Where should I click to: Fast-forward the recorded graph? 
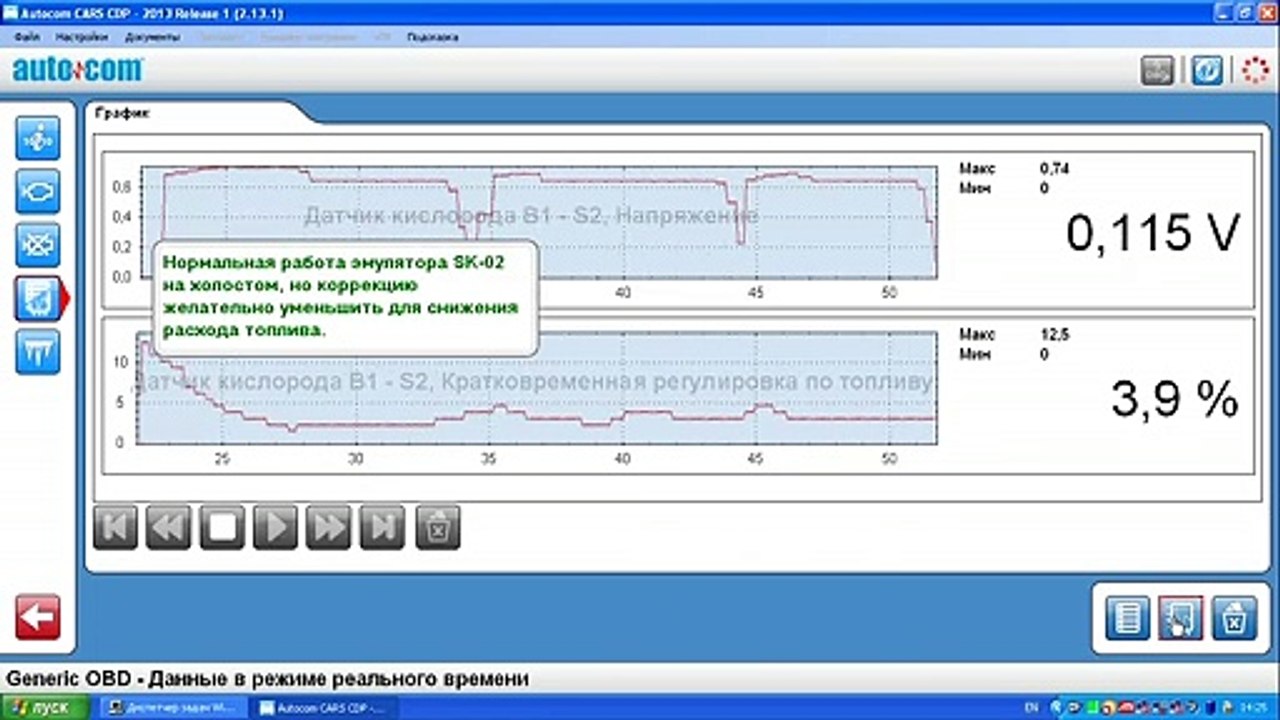tap(329, 527)
